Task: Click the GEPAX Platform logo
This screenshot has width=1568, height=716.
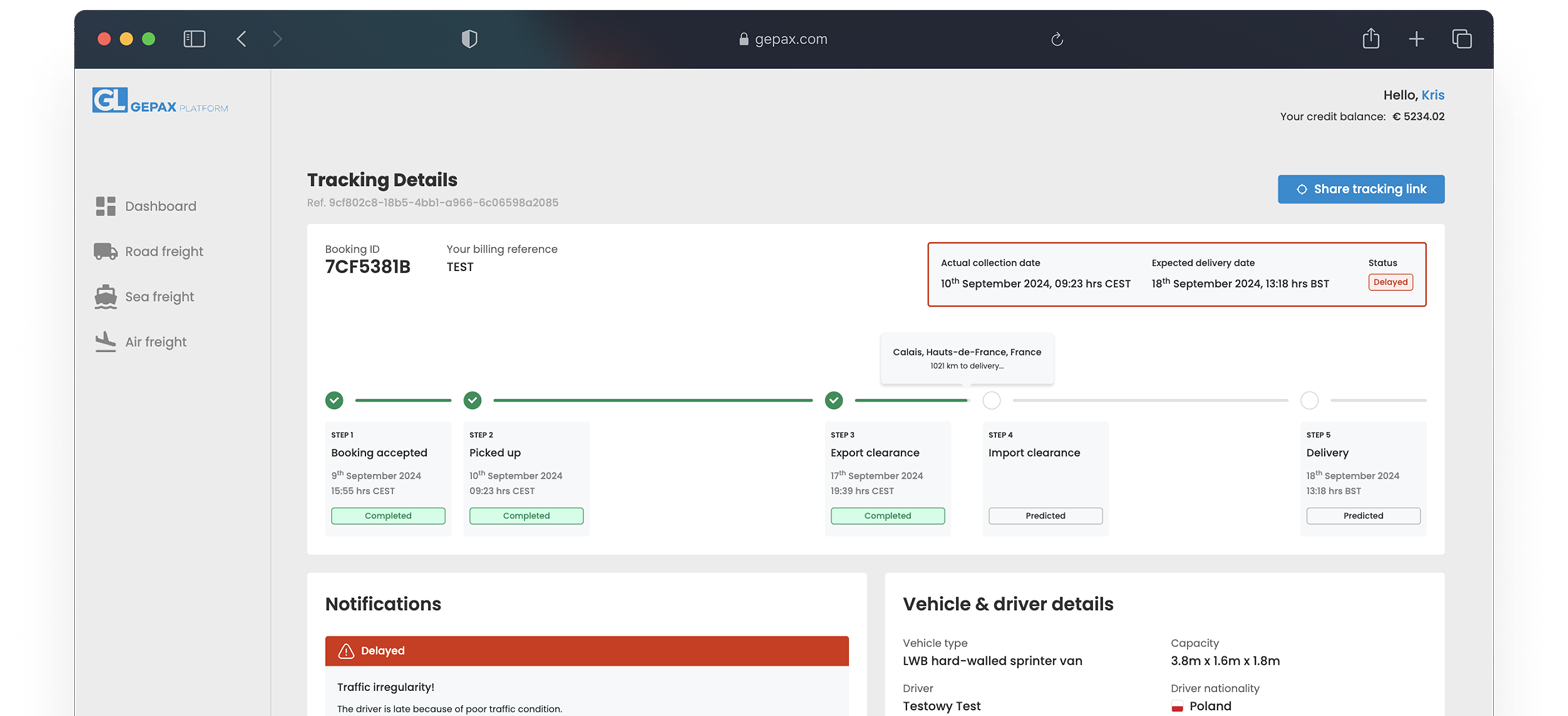Action: coord(160,100)
